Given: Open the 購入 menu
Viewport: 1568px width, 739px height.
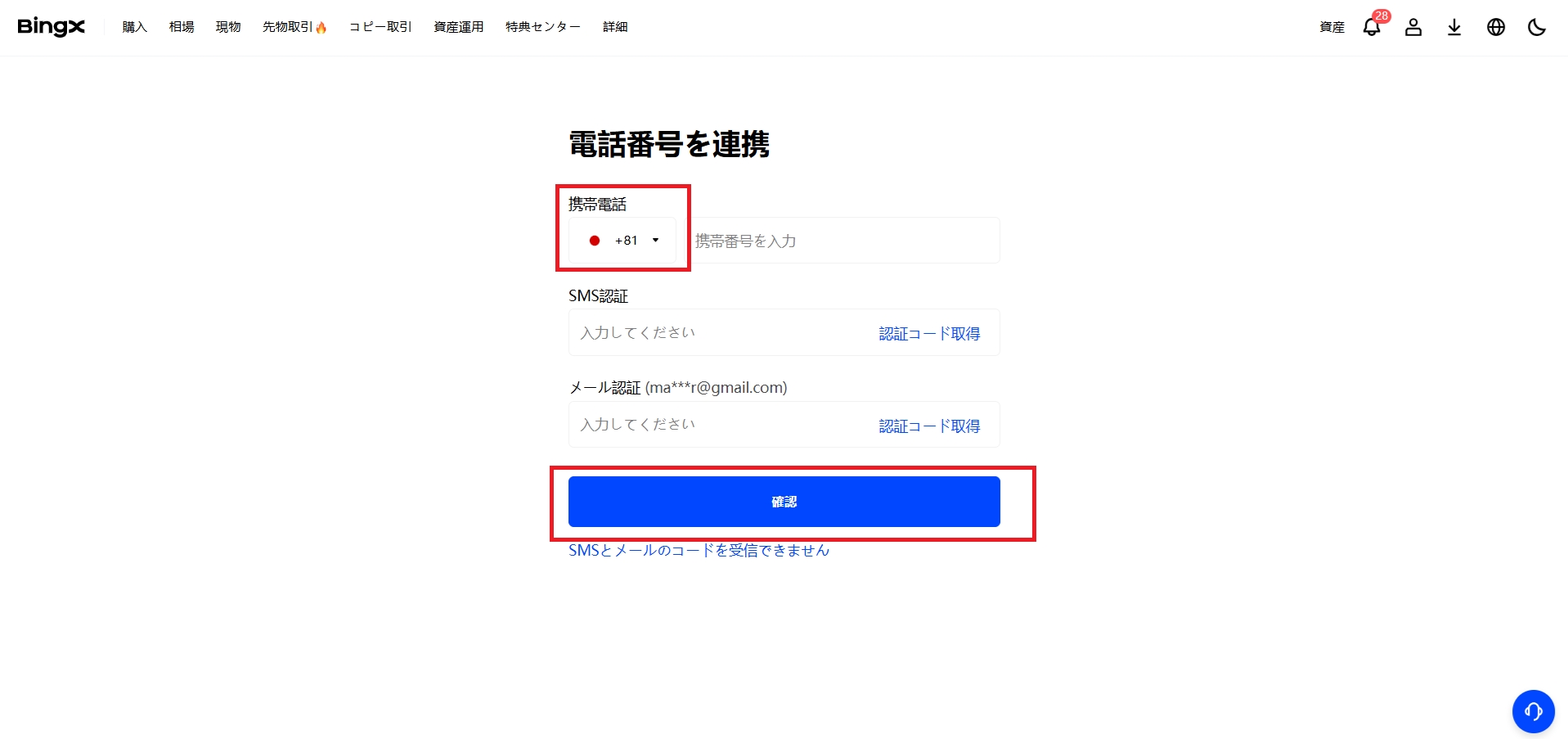Looking at the screenshot, I should 134,27.
